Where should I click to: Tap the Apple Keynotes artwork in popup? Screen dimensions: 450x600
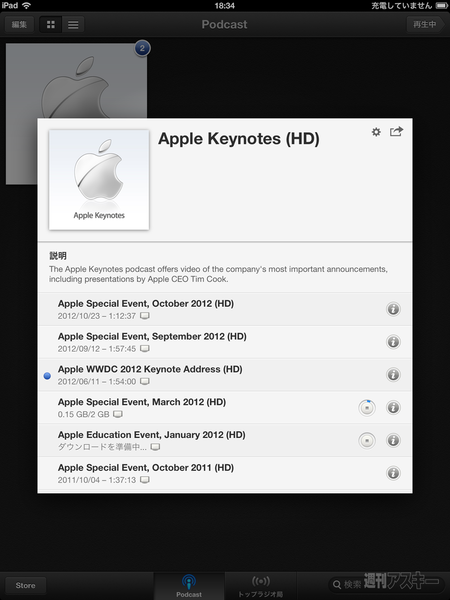[x=99, y=180]
